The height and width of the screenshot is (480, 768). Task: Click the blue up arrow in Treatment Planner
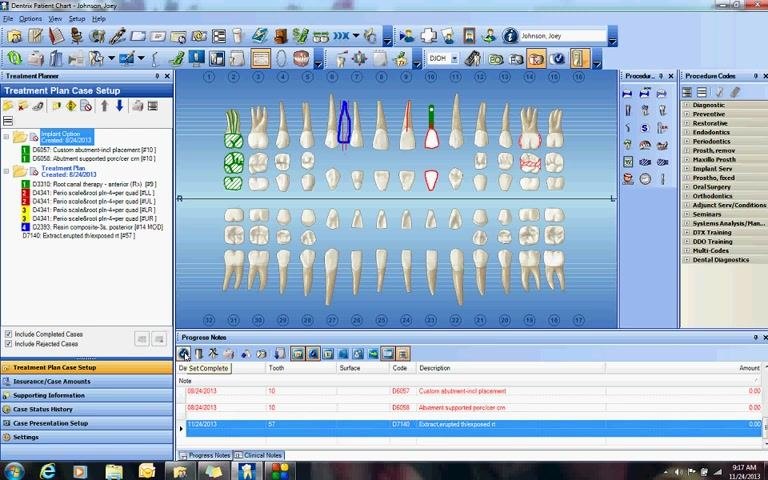[x=104, y=106]
